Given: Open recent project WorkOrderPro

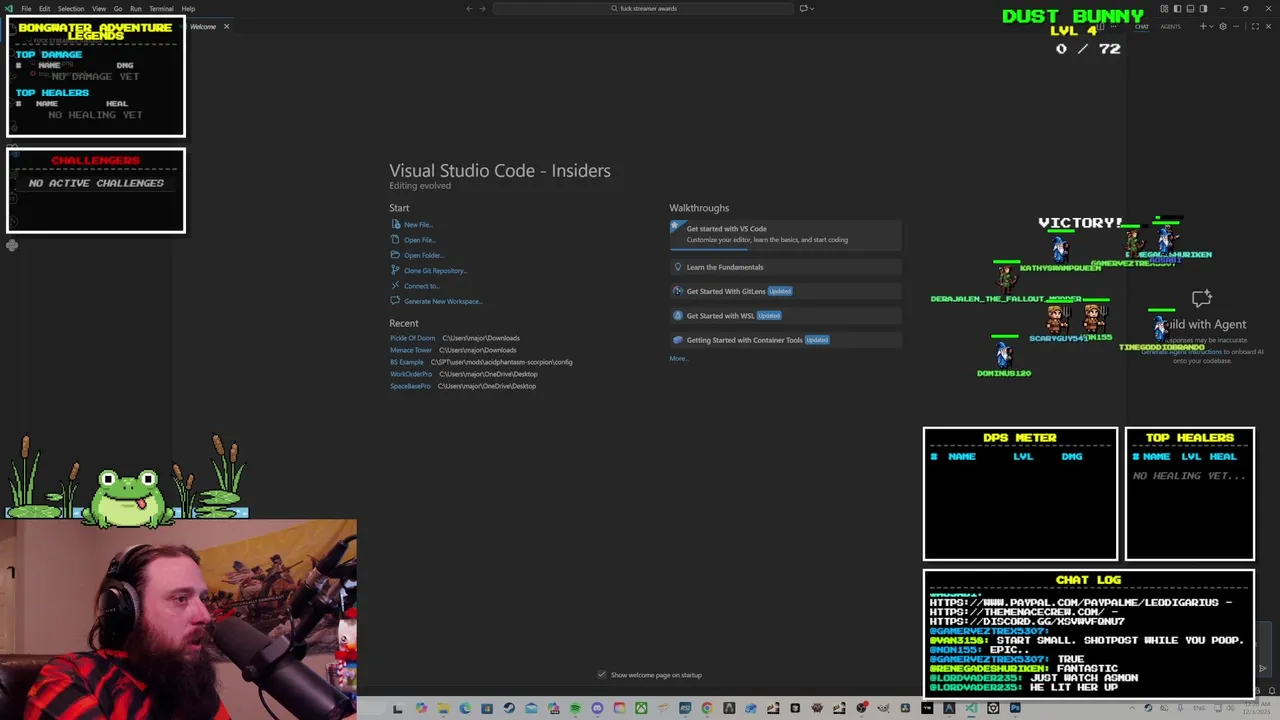Looking at the screenshot, I should click(x=411, y=374).
